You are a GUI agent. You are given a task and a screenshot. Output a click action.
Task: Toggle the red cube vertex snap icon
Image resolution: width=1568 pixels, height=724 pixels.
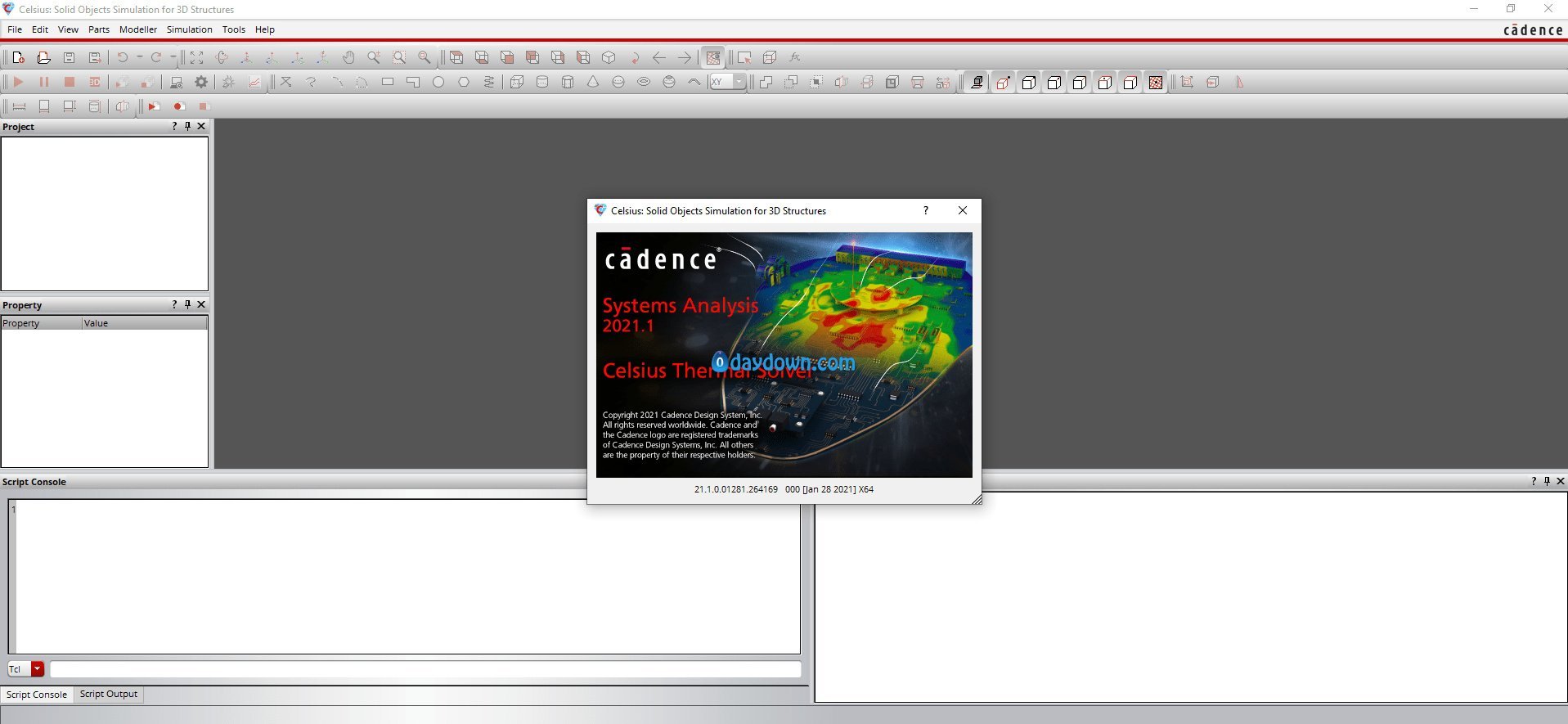[1003, 82]
